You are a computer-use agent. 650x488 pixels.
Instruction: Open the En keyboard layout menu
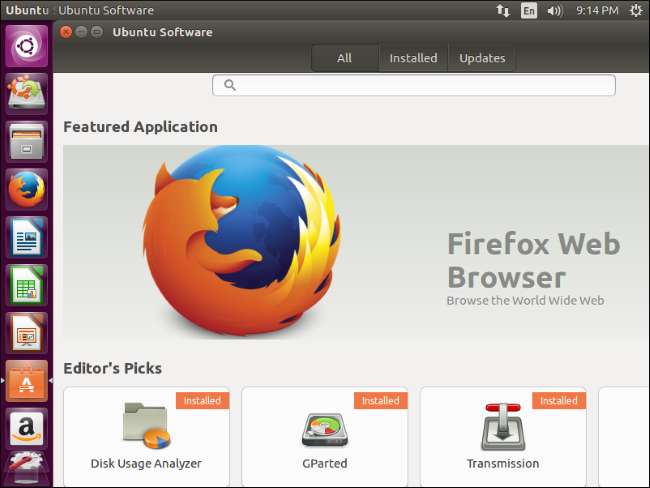click(x=529, y=11)
